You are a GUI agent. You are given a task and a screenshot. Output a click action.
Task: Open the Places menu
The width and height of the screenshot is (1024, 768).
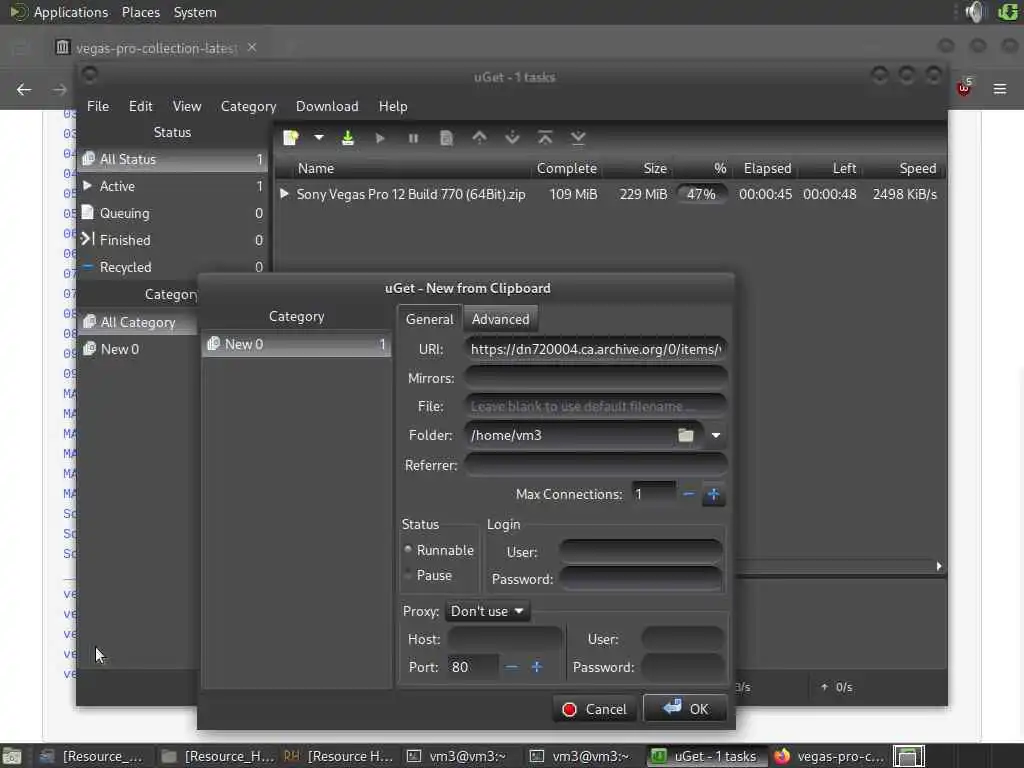tap(140, 12)
